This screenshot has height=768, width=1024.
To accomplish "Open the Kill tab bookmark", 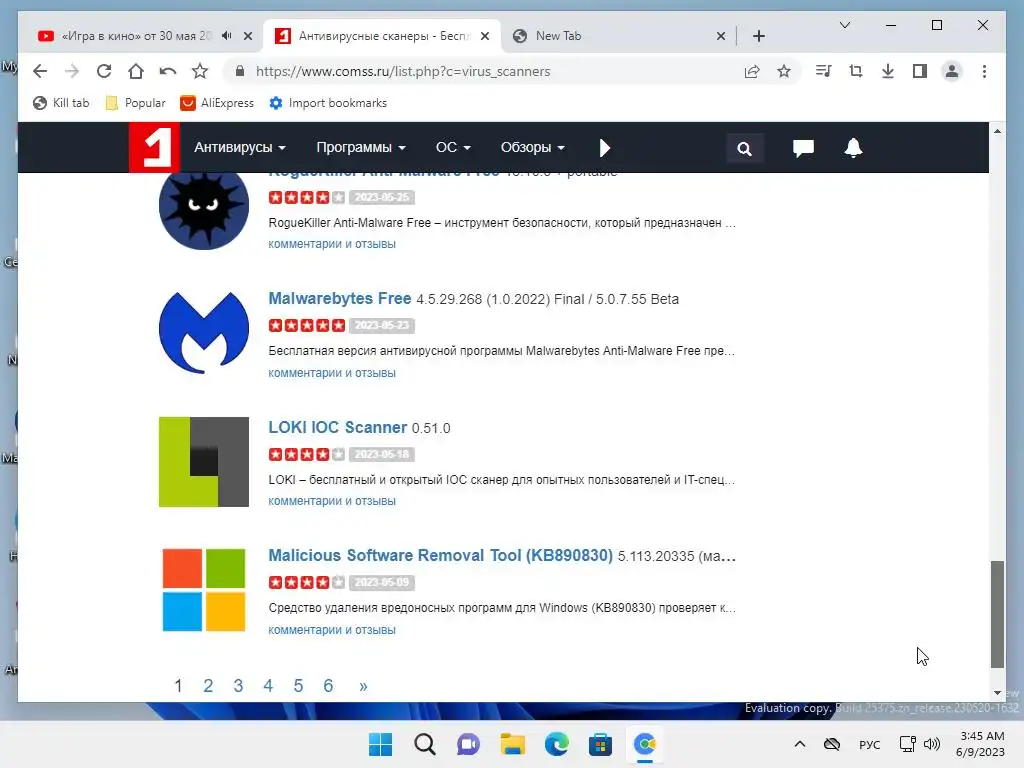I will click(61, 103).
